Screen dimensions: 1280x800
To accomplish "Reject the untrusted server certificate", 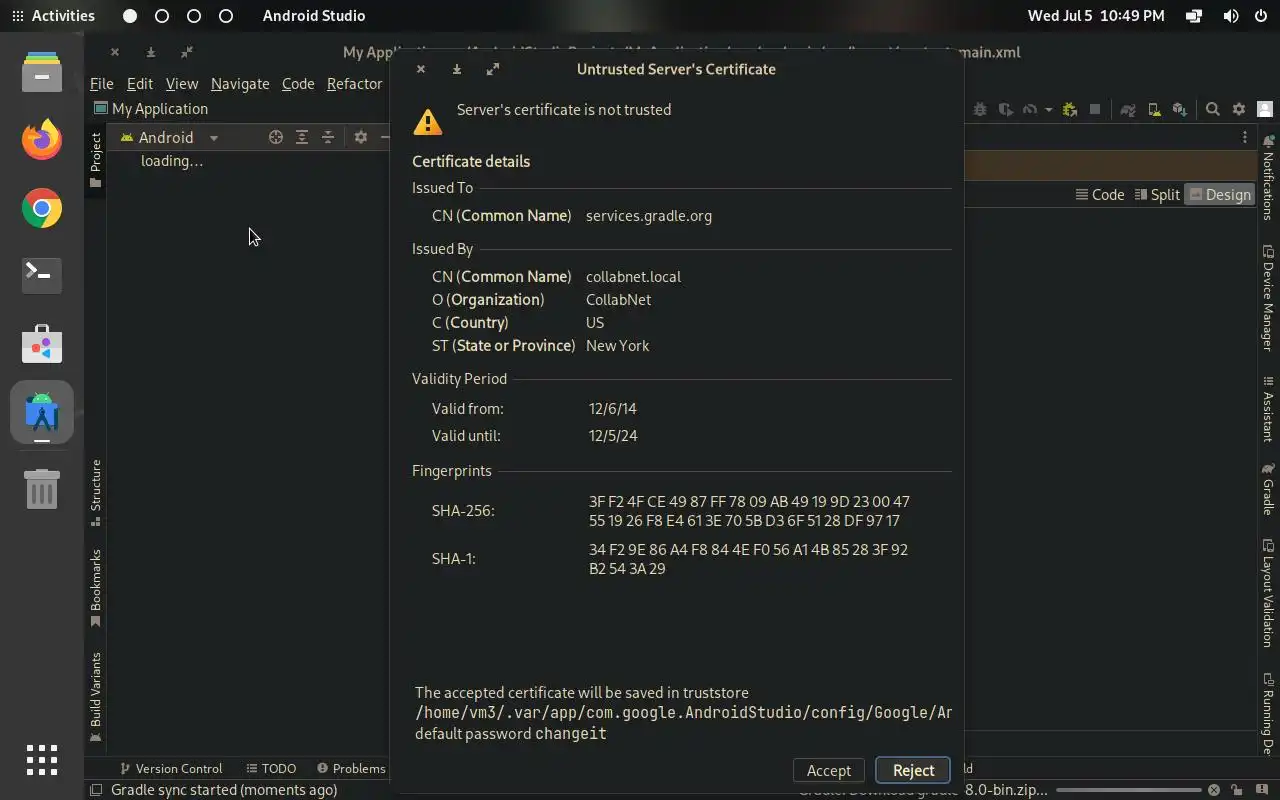I will coord(913,770).
